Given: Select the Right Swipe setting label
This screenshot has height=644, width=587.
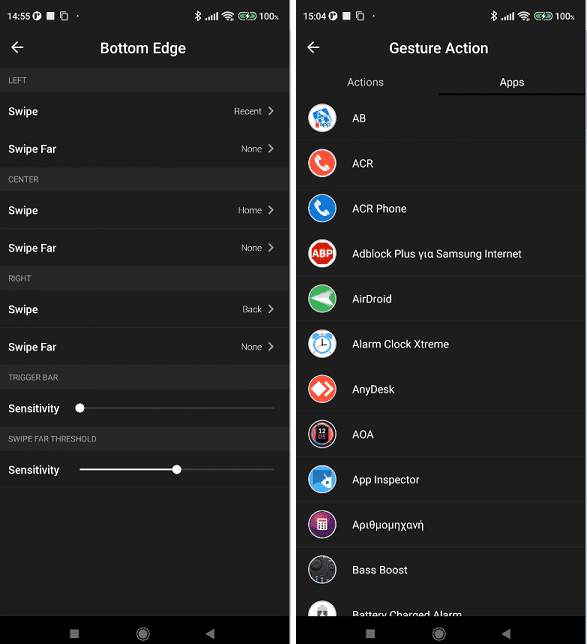Looking at the screenshot, I should [x=23, y=309].
